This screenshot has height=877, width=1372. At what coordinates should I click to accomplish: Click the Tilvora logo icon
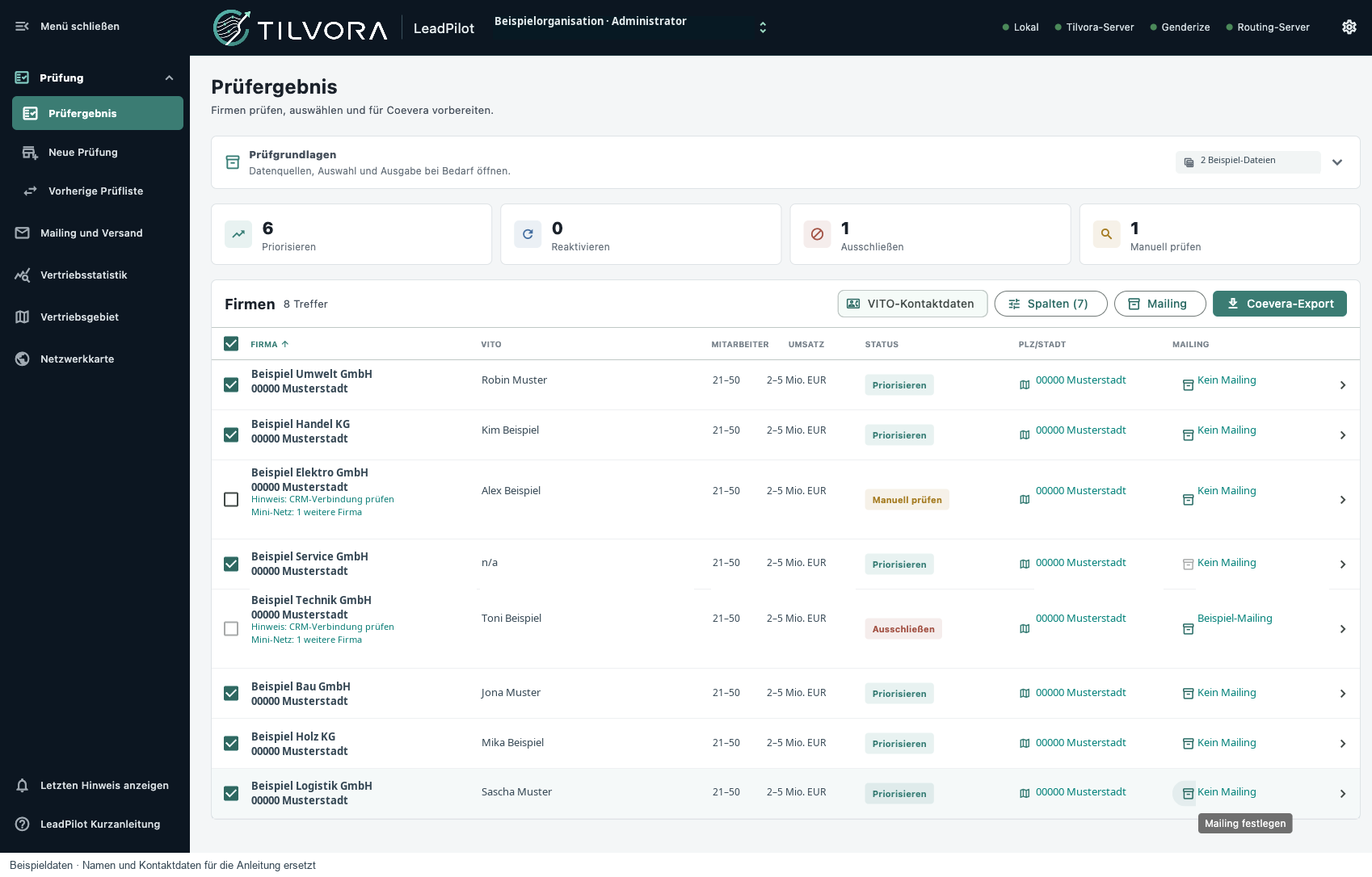click(x=232, y=27)
